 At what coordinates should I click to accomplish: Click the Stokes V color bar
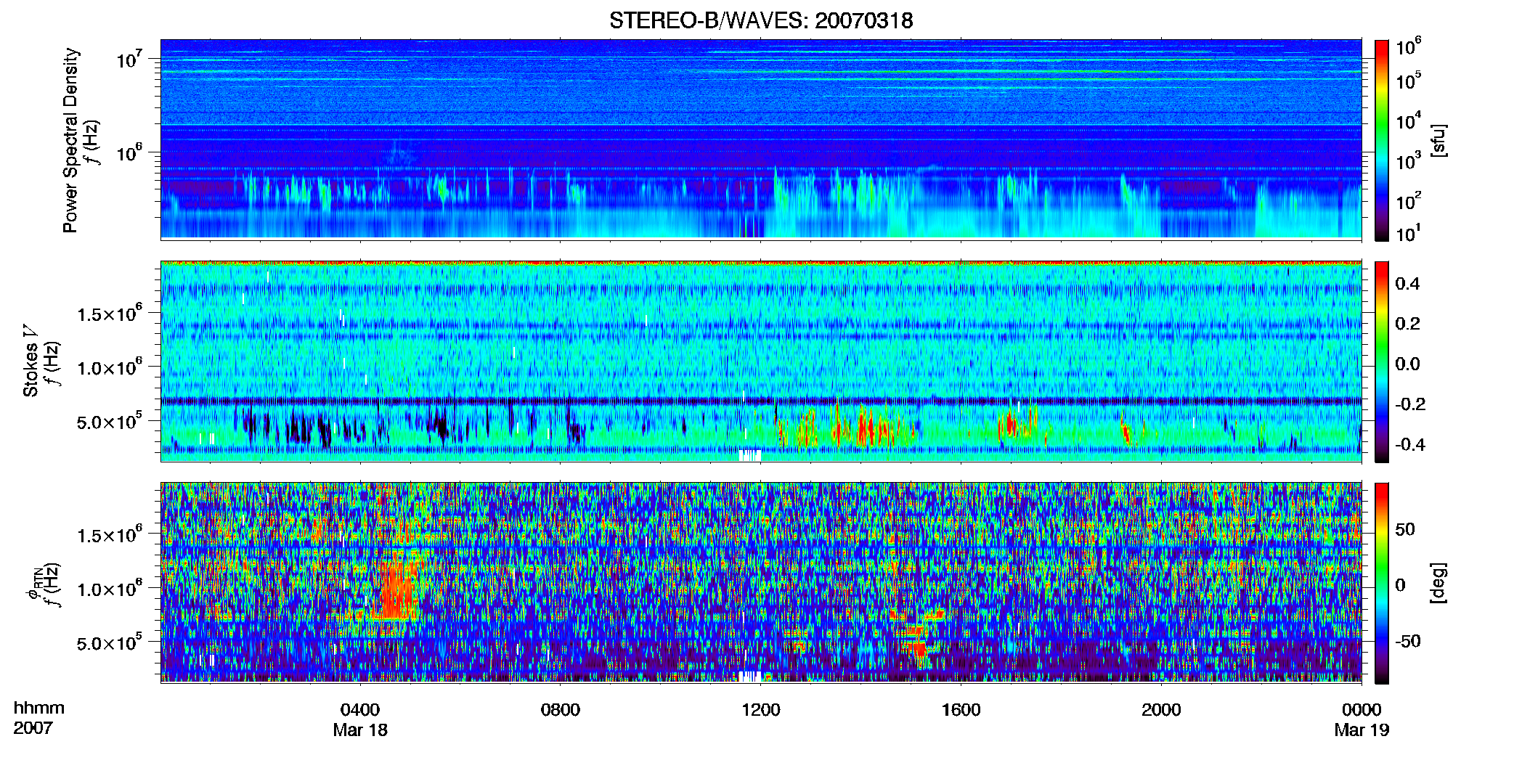1382,362
